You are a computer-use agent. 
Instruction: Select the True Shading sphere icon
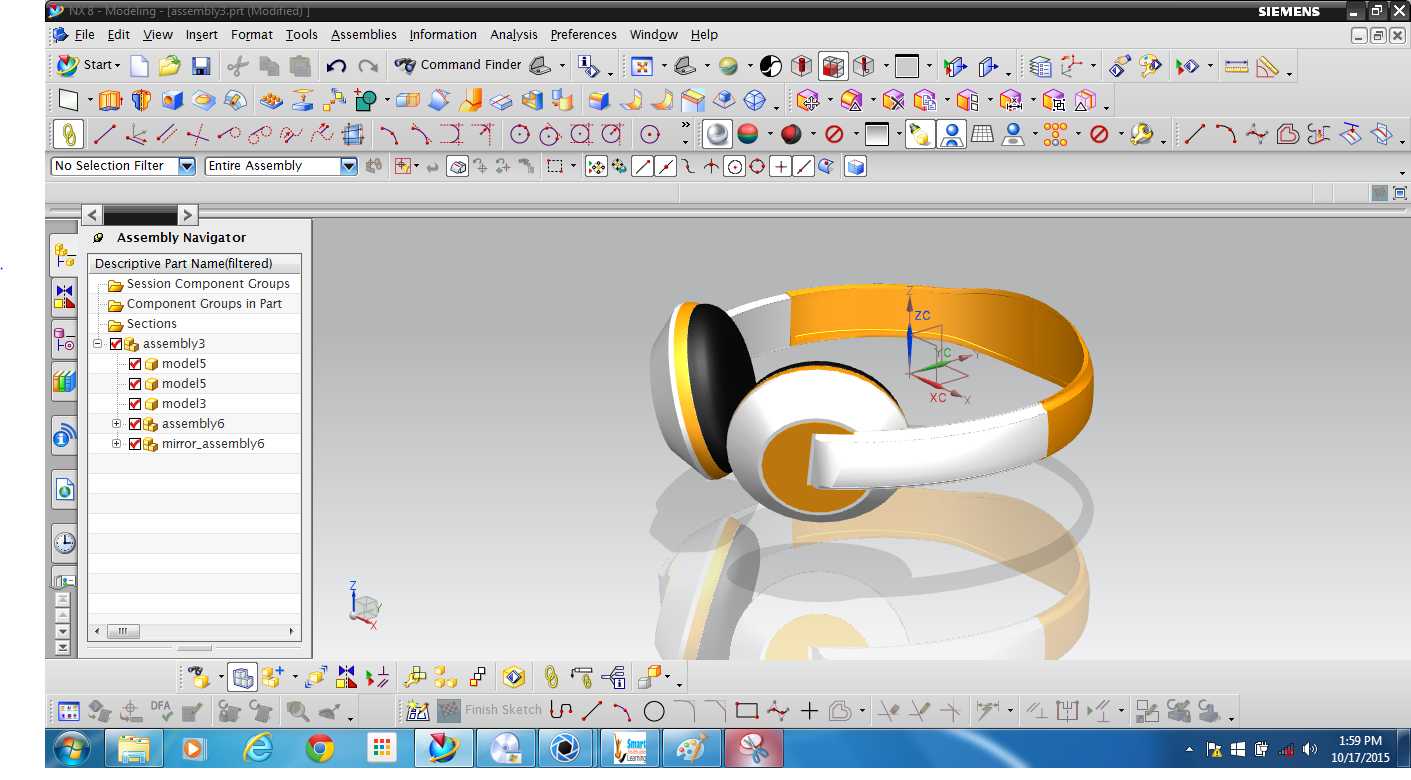(x=717, y=134)
